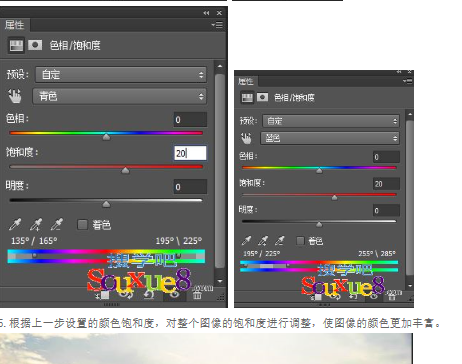This screenshot has width=462, height=364.
Task: Click the color range bar in left panel
Action: pos(106,256)
